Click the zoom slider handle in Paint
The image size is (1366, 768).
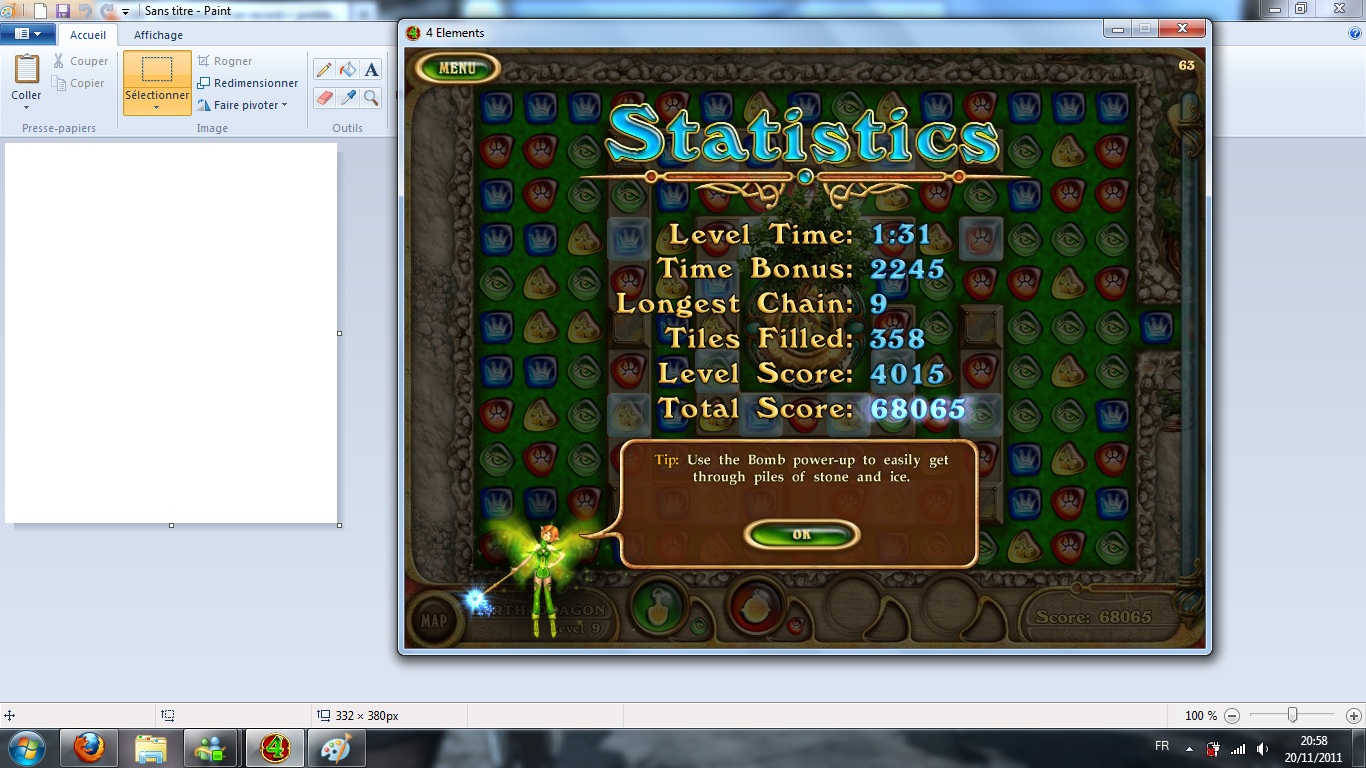[1292, 715]
